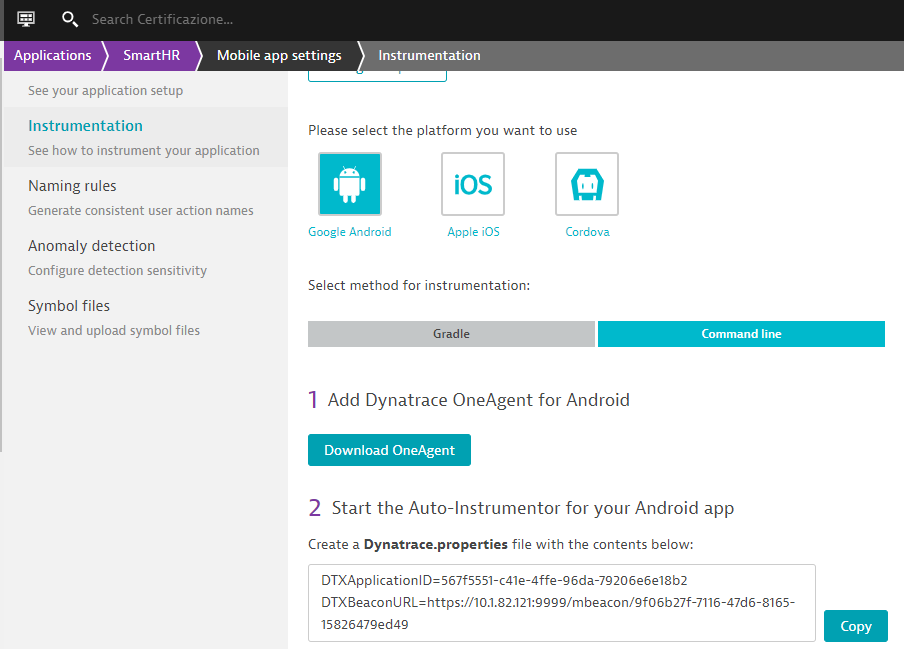Select the Apple iOS platform icon
Screen dimensions: 904x649
[x=473, y=184]
